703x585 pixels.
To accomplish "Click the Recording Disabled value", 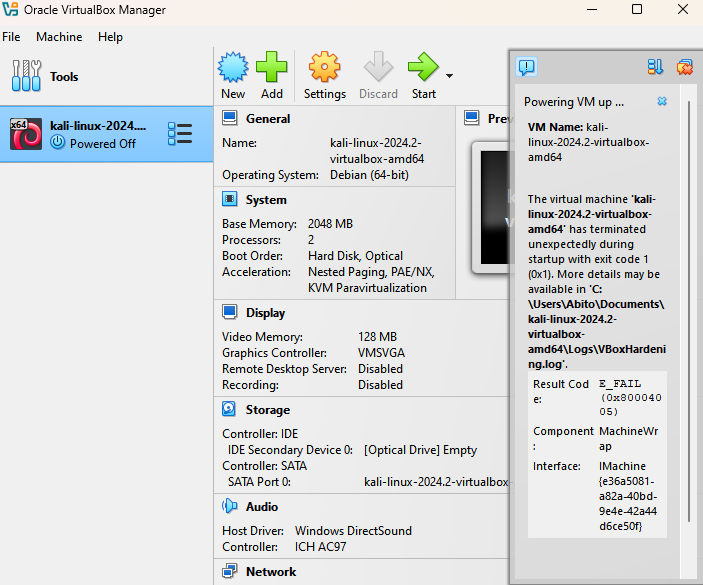I will (380, 385).
